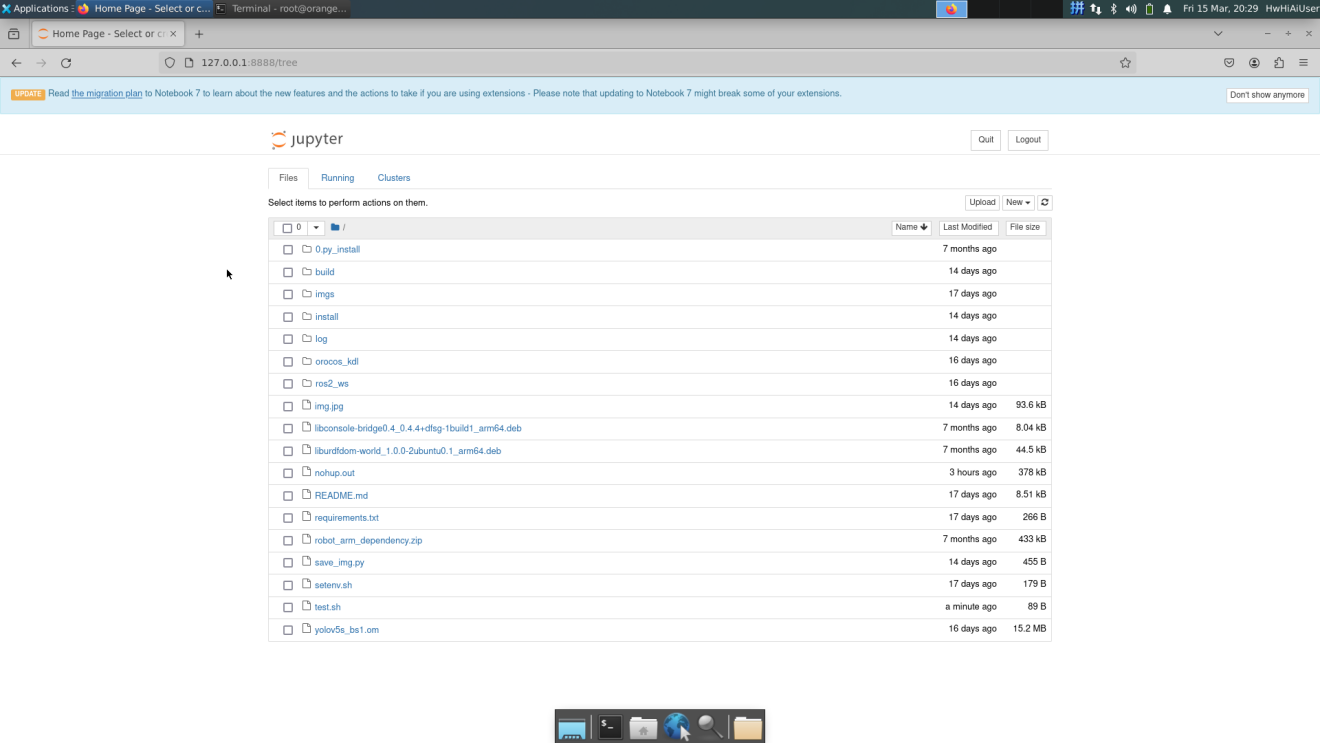This screenshot has height=743, width=1320.
Task: Switch to the Terminal window in taskbar
Action: [x=282, y=9]
